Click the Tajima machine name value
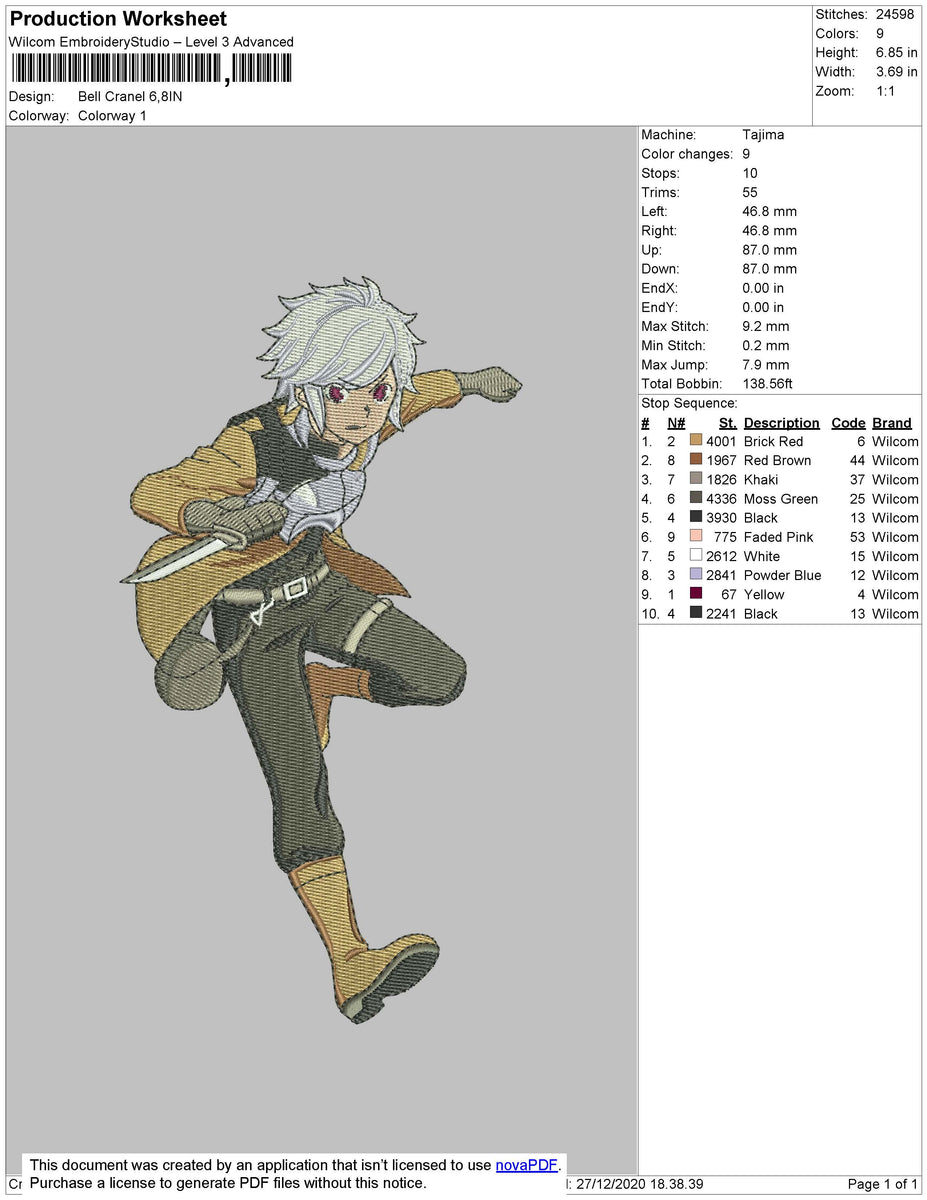Viewport: 927px width, 1200px height. pyautogui.click(x=763, y=135)
